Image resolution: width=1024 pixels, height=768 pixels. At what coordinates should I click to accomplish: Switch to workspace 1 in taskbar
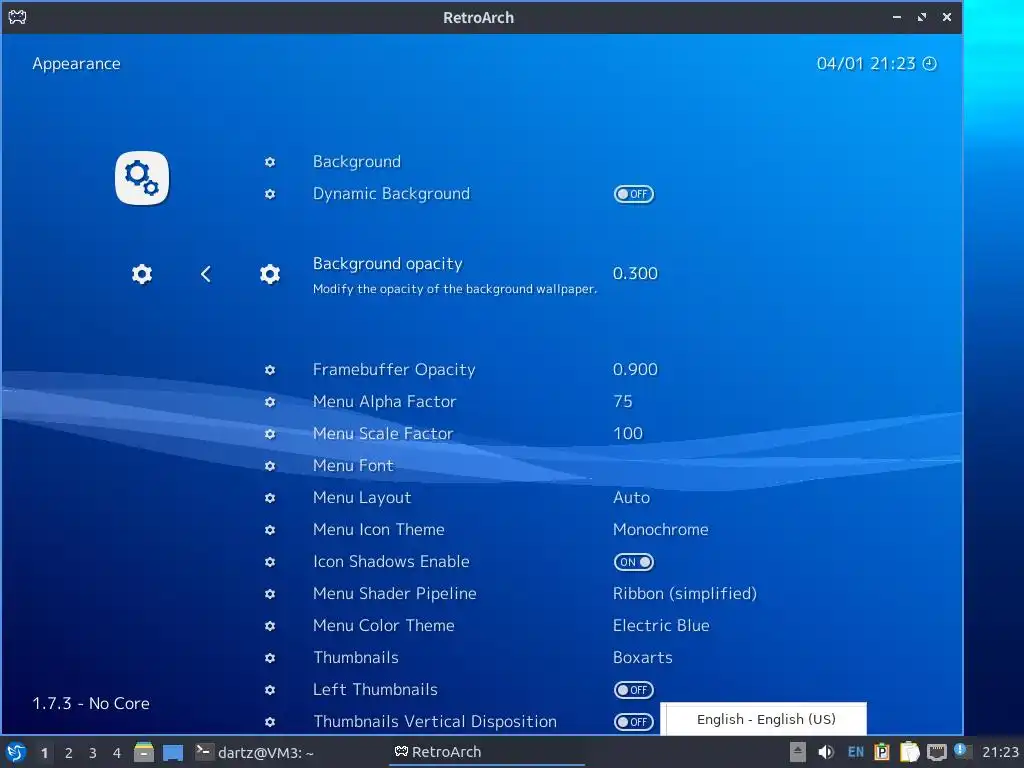[x=44, y=753]
